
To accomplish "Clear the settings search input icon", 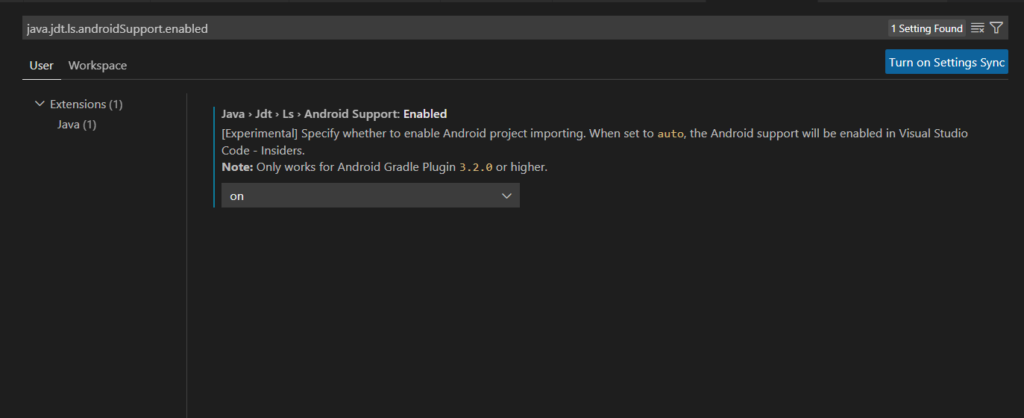I will [x=977, y=28].
